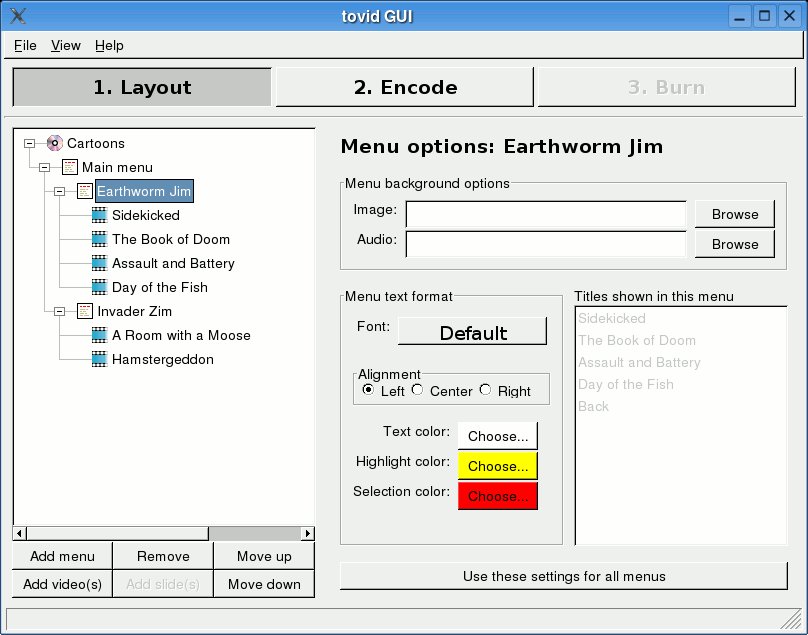The width and height of the screenshot is (808, 635).
Task: Select Sidekicked in the tree
Action: [x=146, y=215]
